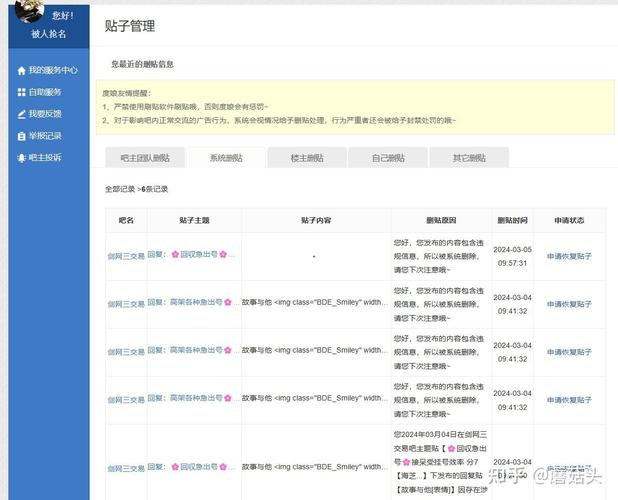Click the 吧名 column header
Viewport: 618px width, 500px height.
coord(126,220)
